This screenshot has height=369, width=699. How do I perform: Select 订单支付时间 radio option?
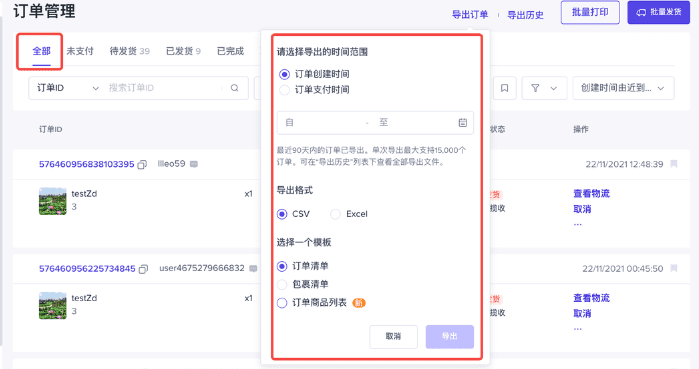(284, 90)
